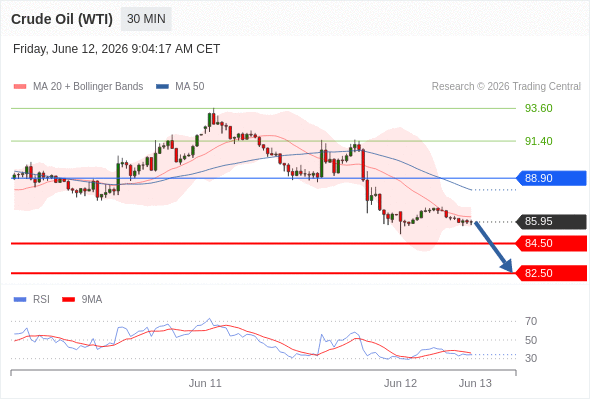Click the MA 20 + Bollinger Bands legend label
Image resolution: width=590 pixels, height=400 pixels.
click(88, 87)
